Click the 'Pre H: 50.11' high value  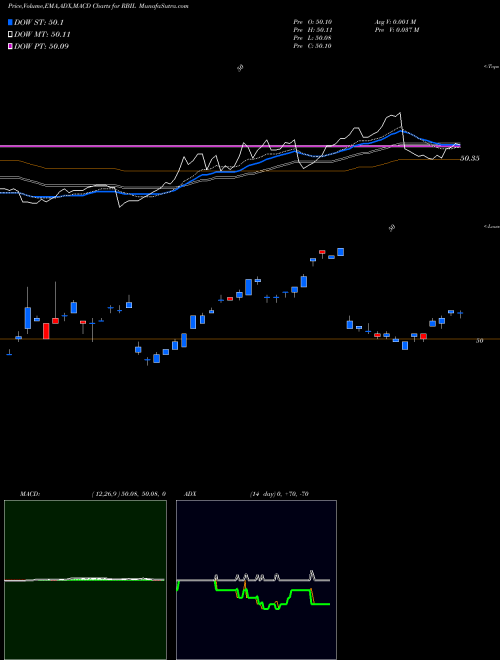[x=312, y=30]
